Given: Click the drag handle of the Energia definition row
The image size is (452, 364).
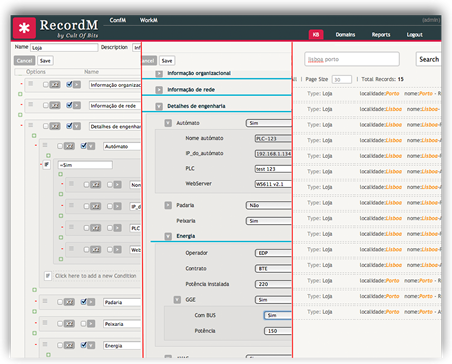Looking at the screenshot, I should [45, 344].
